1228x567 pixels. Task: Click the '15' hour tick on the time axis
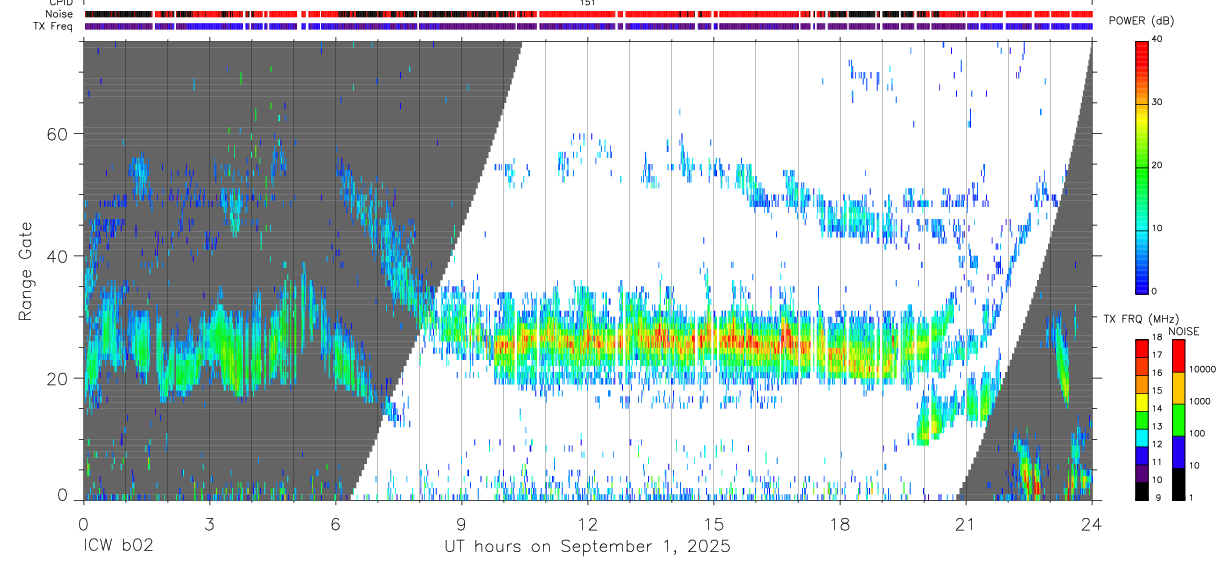click(714, 523)
